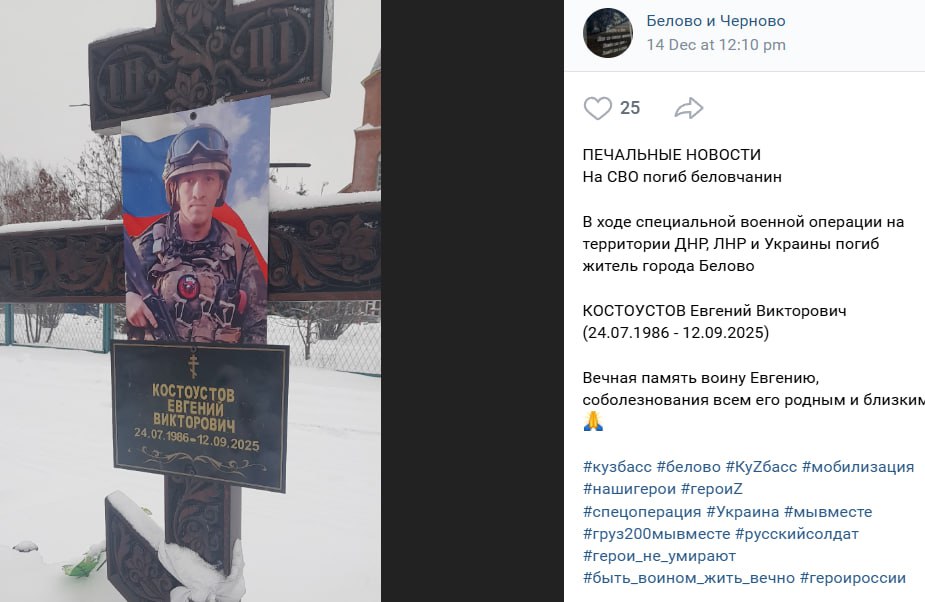This screenshot has width=925, height=602.
Task: Follow the #белово hashtag
Action: 688,467
